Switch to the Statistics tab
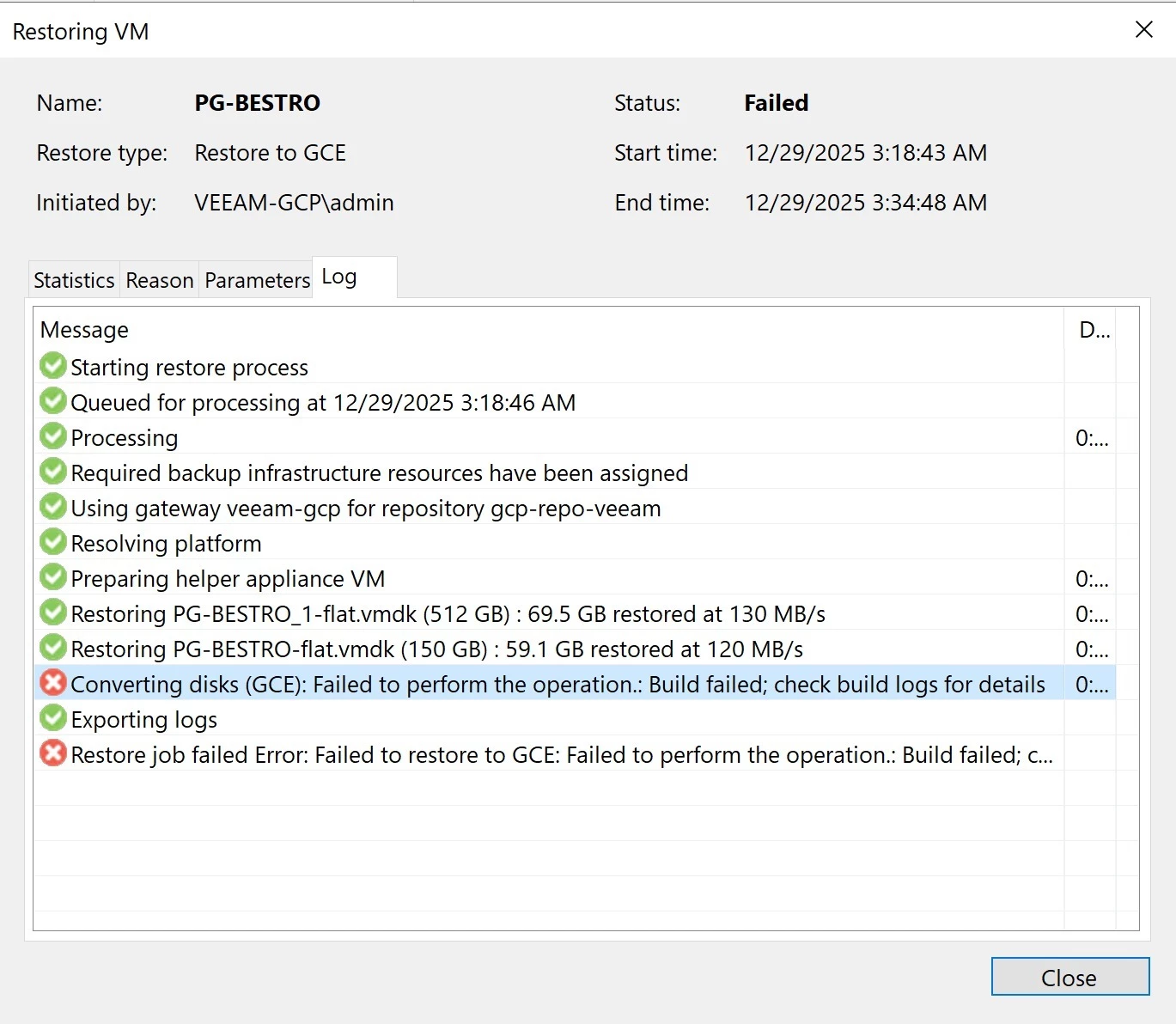This screenshot has width=1176, height=1024. [x=74, y=280]
